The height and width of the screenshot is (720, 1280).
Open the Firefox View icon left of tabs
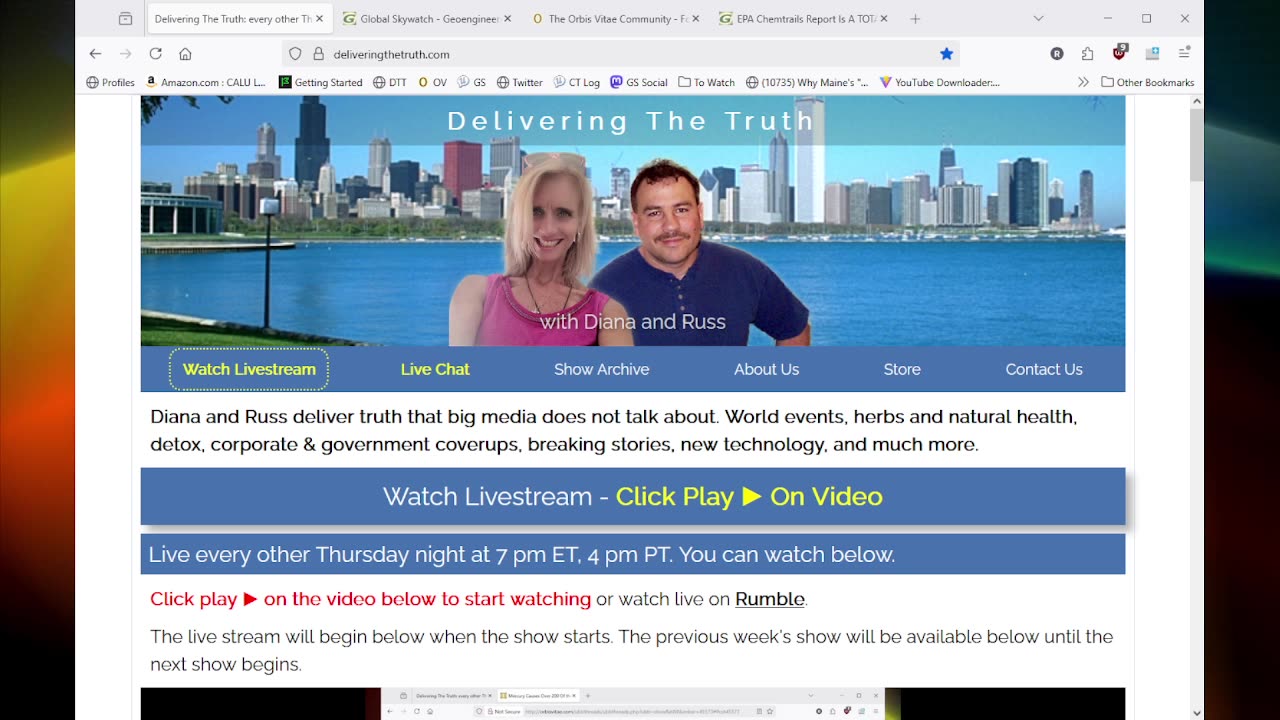point(125,18)
